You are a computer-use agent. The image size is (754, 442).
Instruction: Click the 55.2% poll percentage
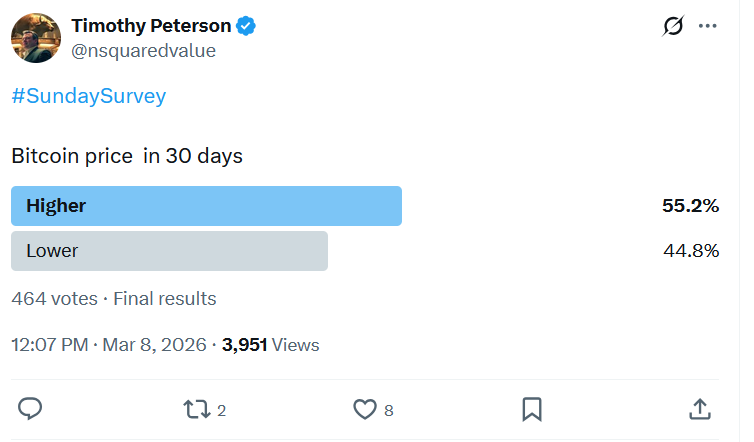click(690, 206)
